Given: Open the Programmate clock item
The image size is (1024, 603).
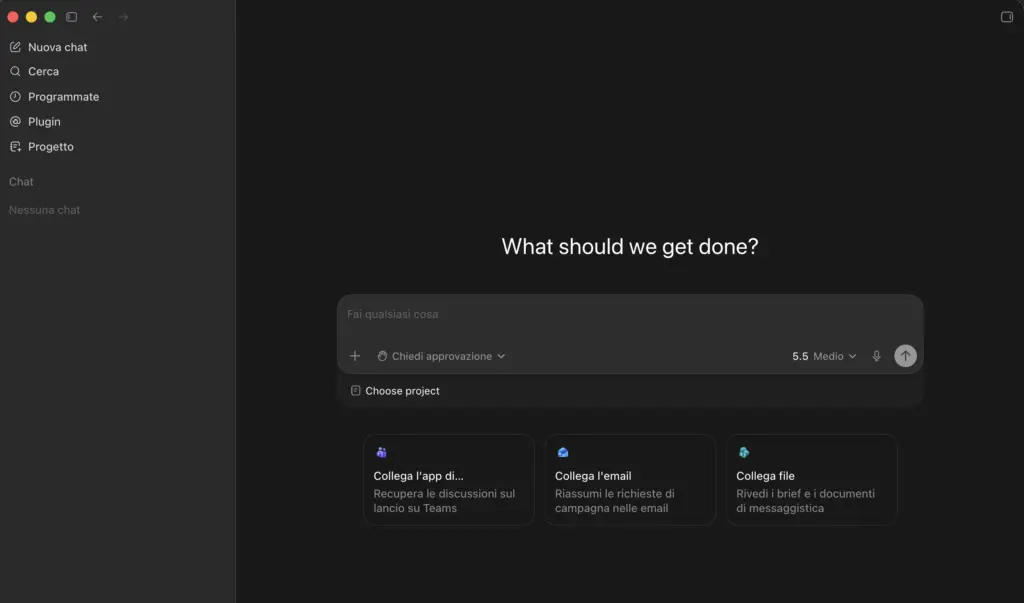Looking at the screenshot, I should pyautogui.click(x=54, y=97).
